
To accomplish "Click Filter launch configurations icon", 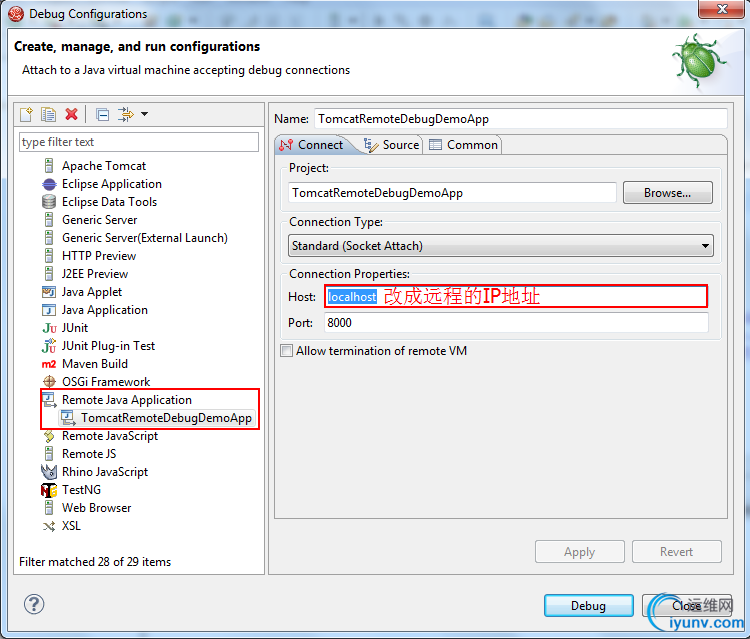I will [126, 114].
